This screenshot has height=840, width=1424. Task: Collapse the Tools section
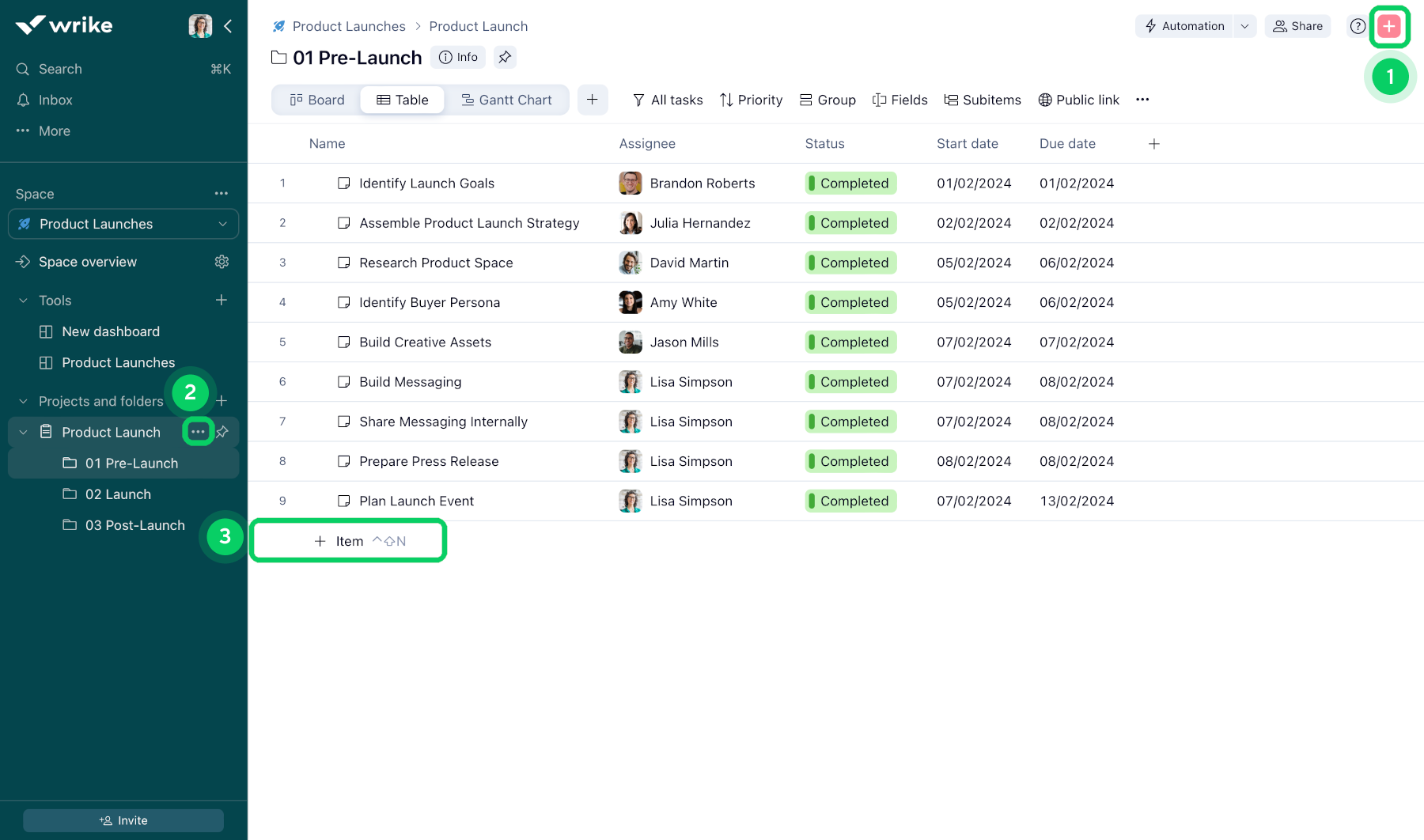pos(23,301)
